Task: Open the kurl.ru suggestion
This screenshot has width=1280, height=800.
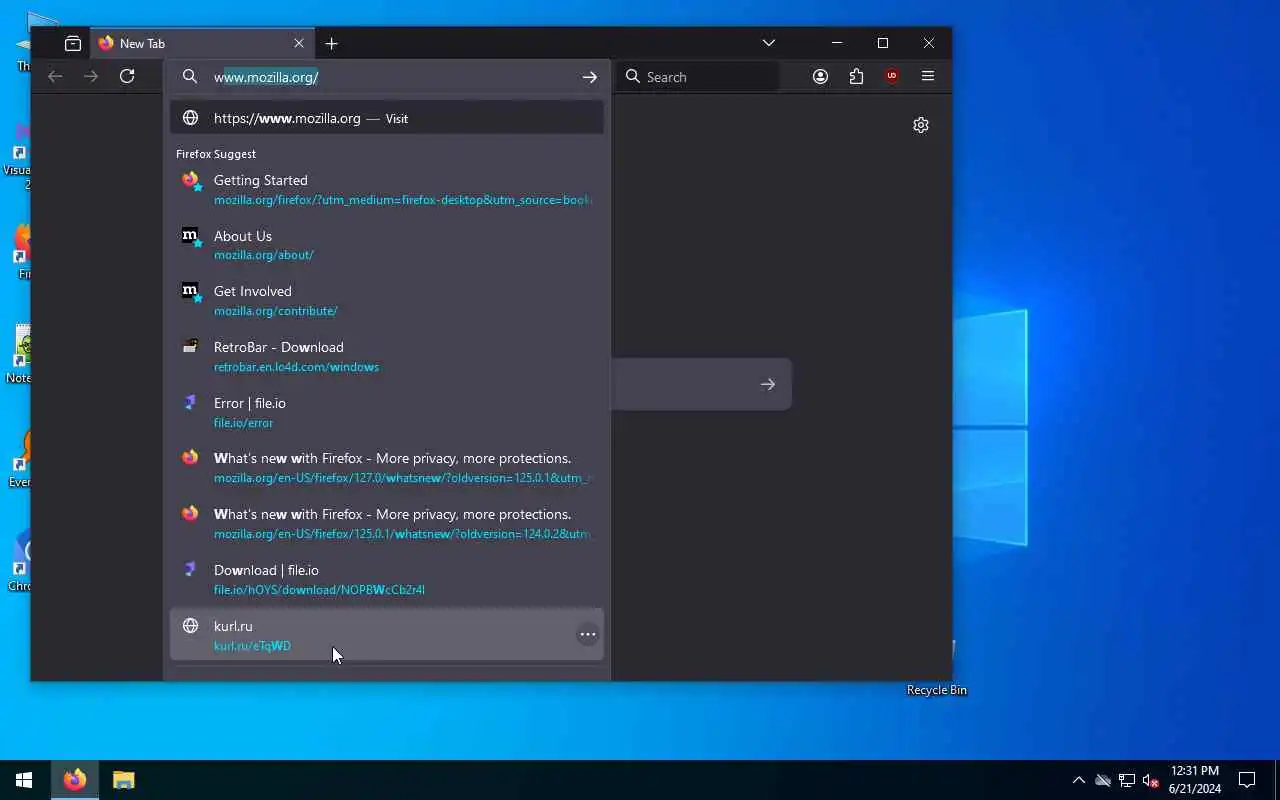Action: 387,634
